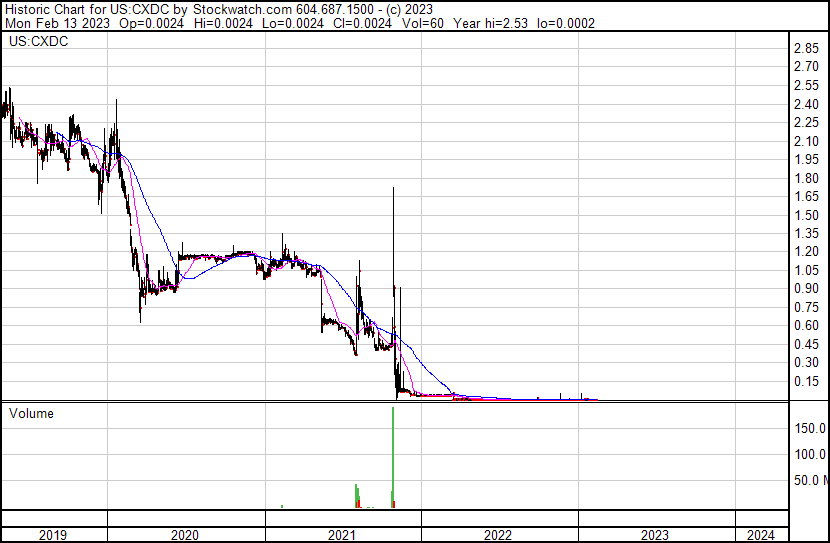The height and width of the screenshot is (543, 830).
Task: Click the Stockwatch.com text in header
Action: [x=242, y=10]
